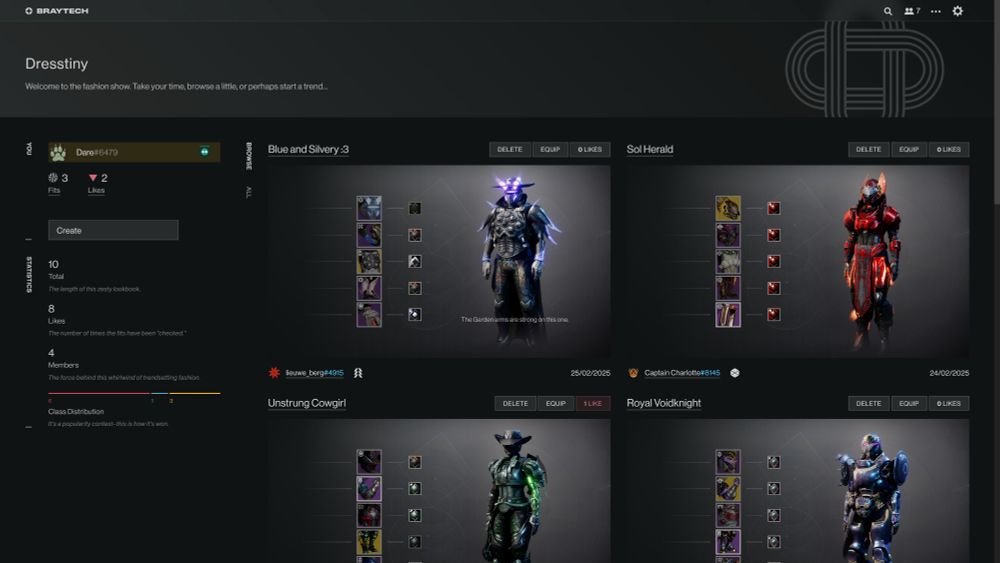Open the search icon in top bar
This screenshot has height=563, width=1000.
point(887,11)
